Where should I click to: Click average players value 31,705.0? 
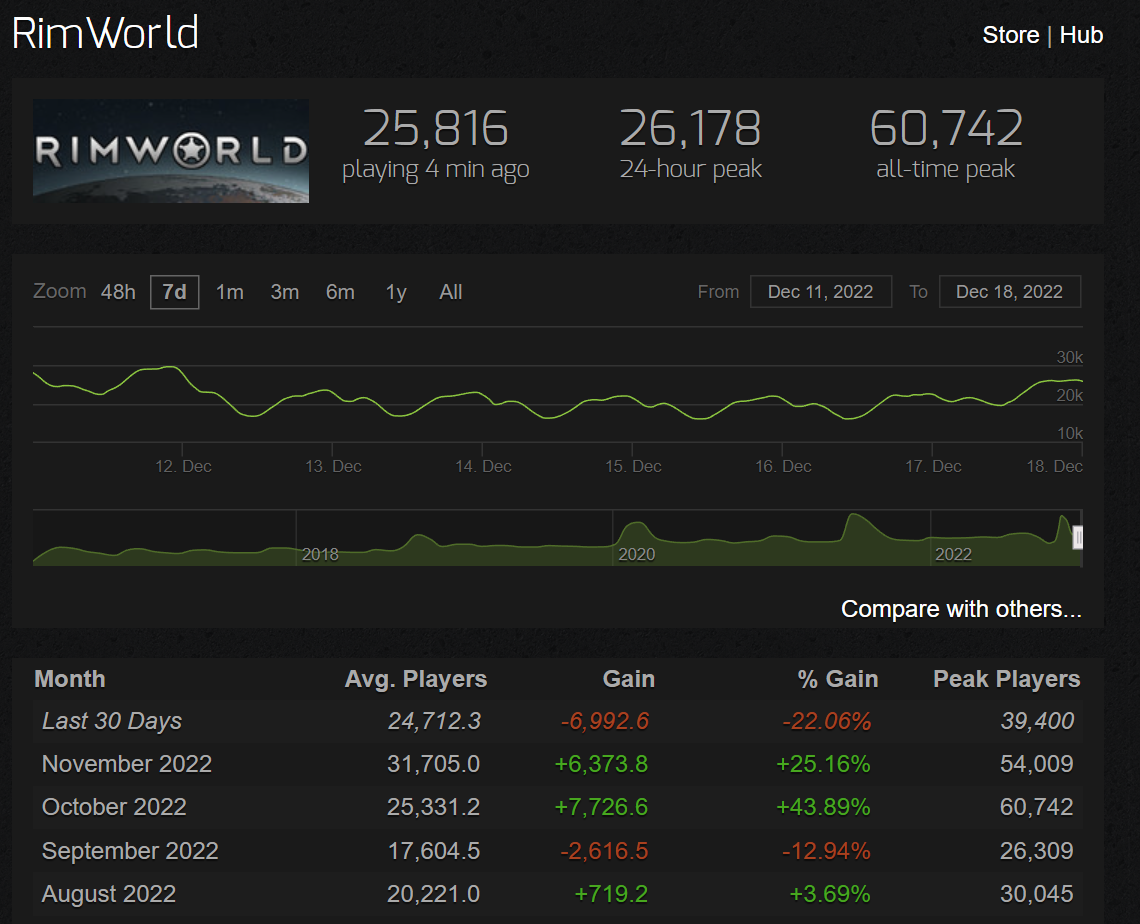pyautogui.click(x=433, y=764)
